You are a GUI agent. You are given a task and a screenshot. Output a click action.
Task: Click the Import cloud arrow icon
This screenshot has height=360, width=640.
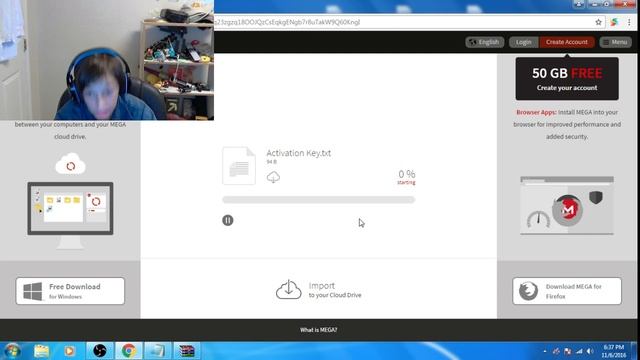pyautogui.click(x=289, y=289)
